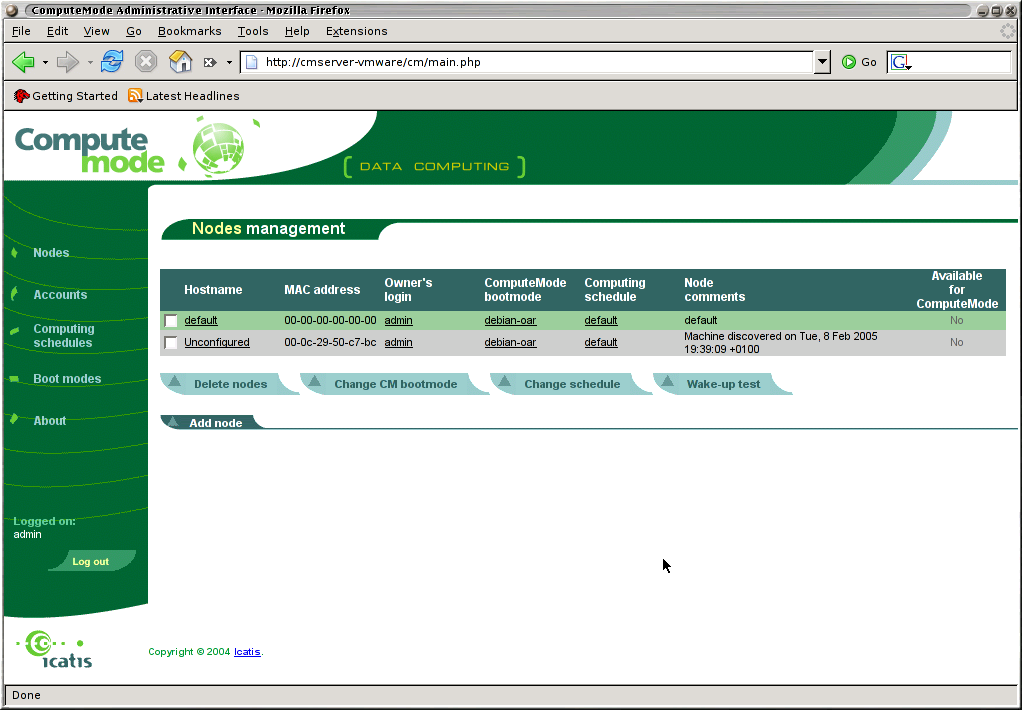The height and width of the screenshot is (710, 1022).
Task: Open the About sidebar link
Action: (x=50, y=421)
